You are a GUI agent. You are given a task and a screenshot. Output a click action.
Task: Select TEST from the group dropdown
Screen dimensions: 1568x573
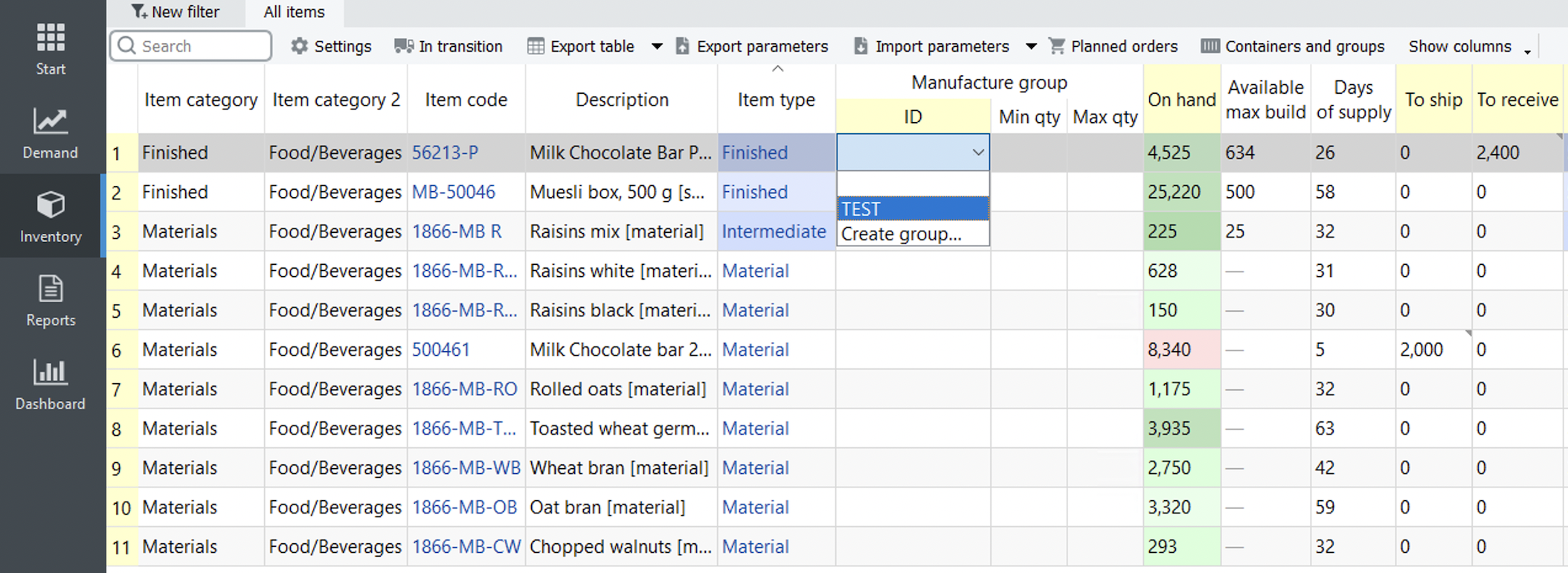pyautogui.click(x=913, y=209)
